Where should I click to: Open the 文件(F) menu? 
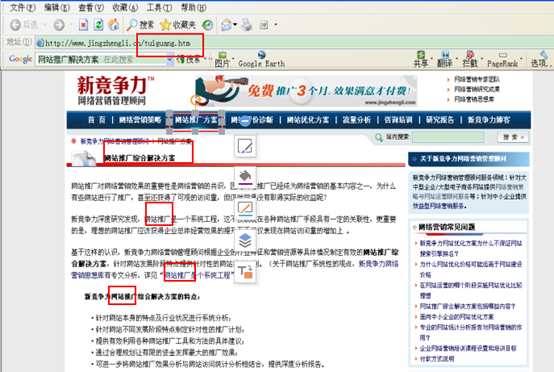23,7
